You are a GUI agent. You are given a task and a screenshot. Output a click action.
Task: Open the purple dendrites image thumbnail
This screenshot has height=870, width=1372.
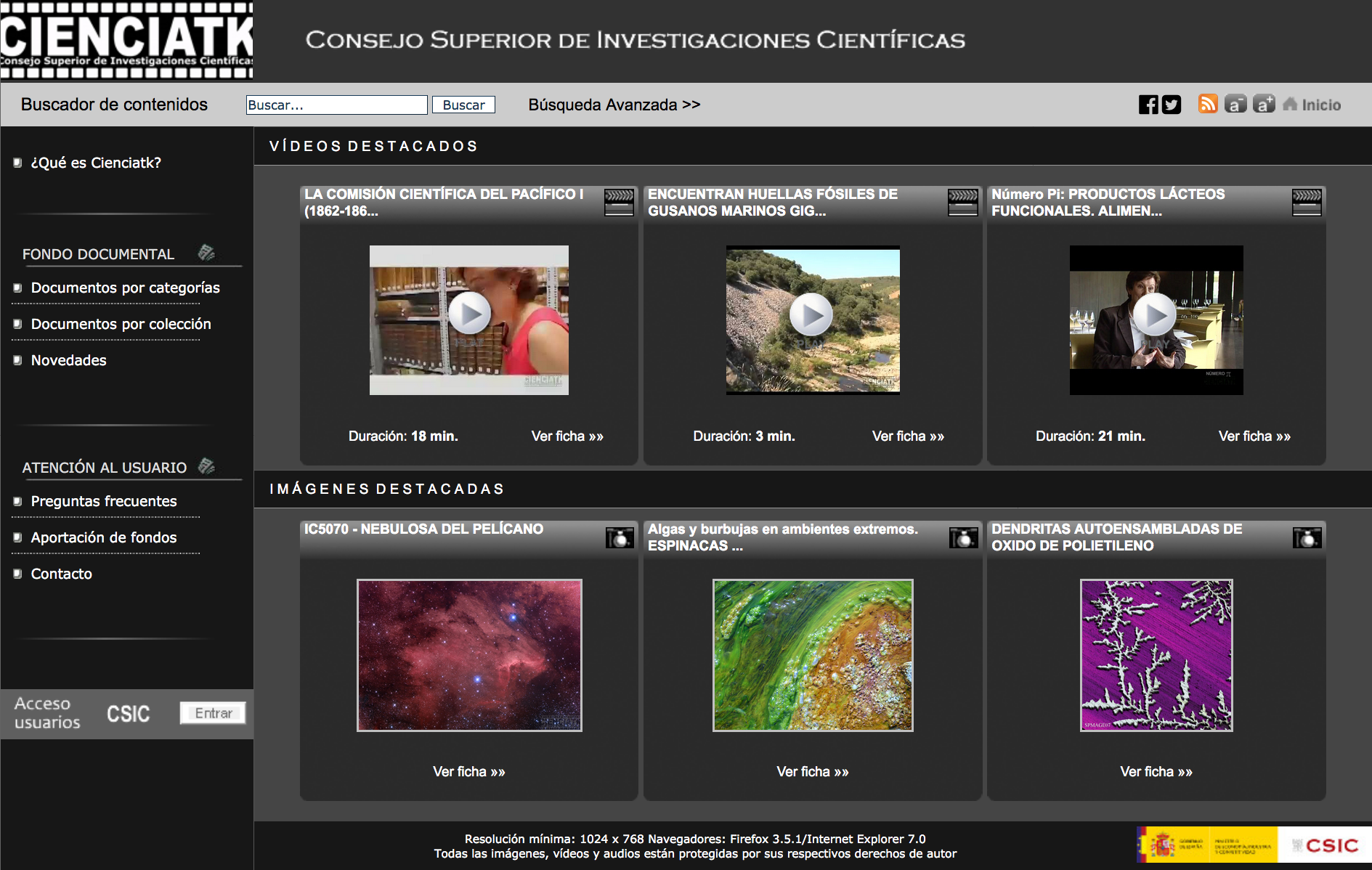pyautogui.click(x=1156, y=655)
